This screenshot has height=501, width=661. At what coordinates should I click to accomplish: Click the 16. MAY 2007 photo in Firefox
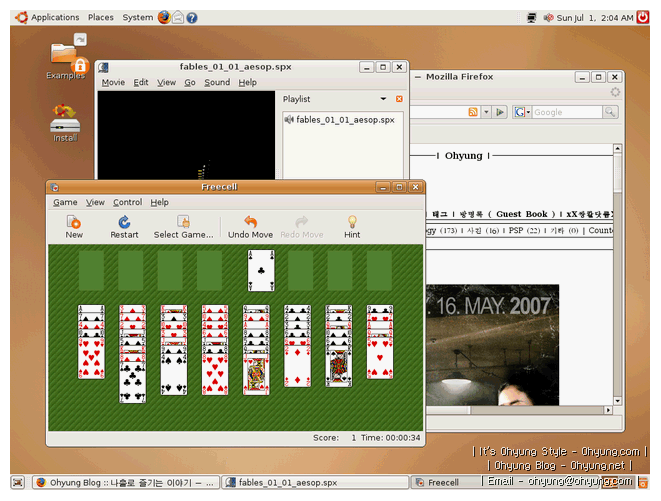coord(492,345)
